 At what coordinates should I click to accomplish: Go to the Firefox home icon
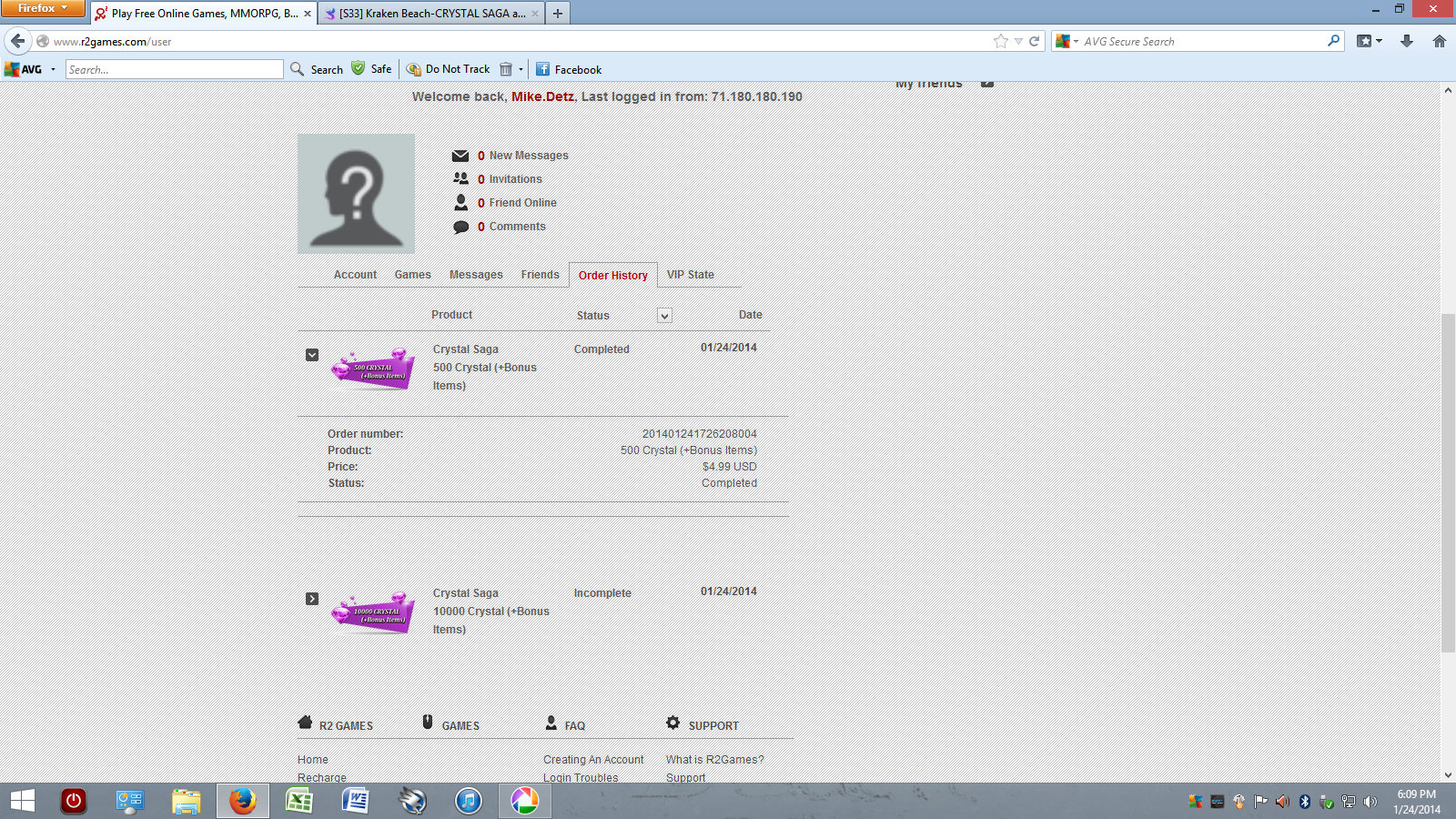1439,41
